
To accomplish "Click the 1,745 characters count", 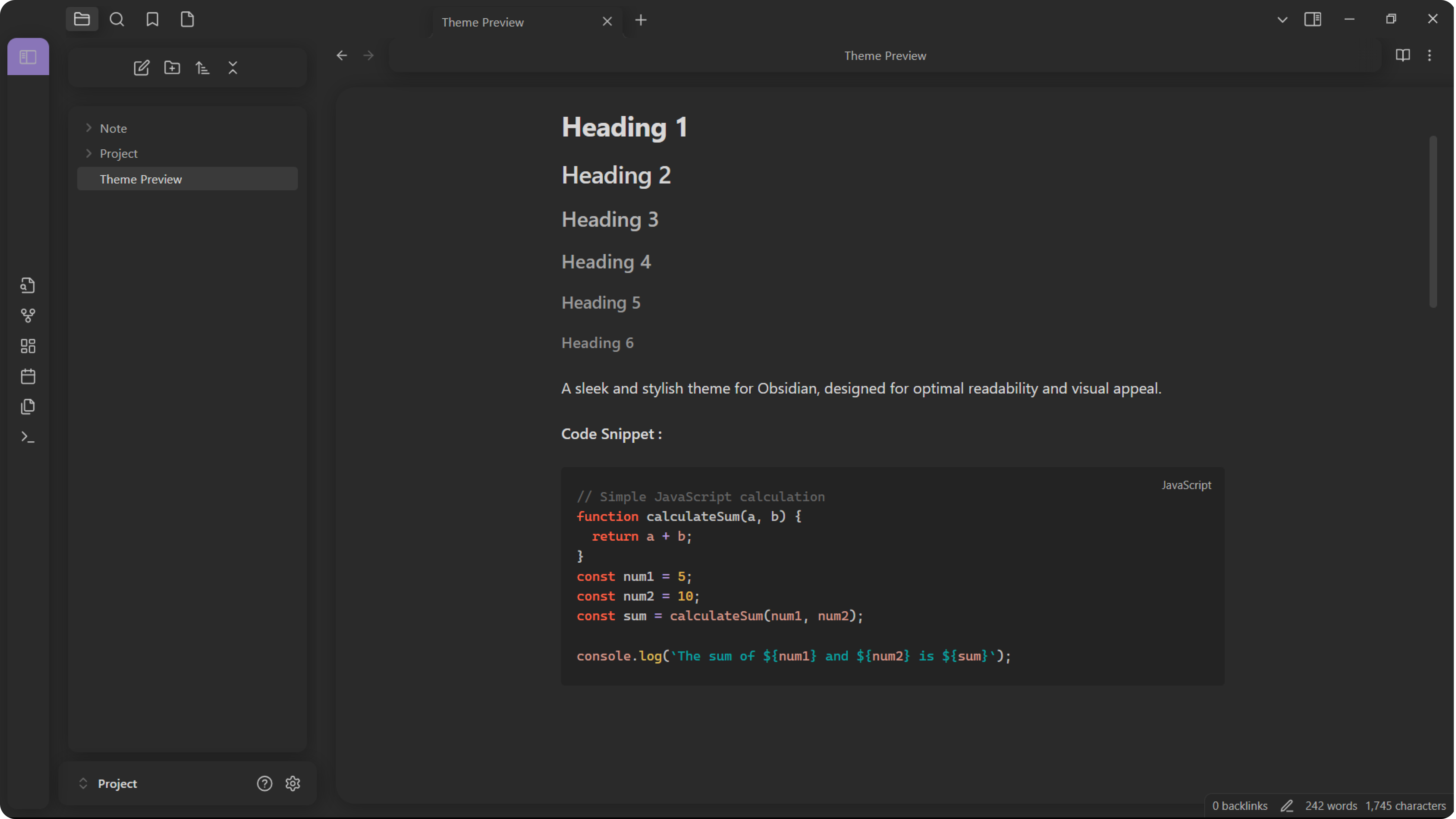I will coord(1406,806).
